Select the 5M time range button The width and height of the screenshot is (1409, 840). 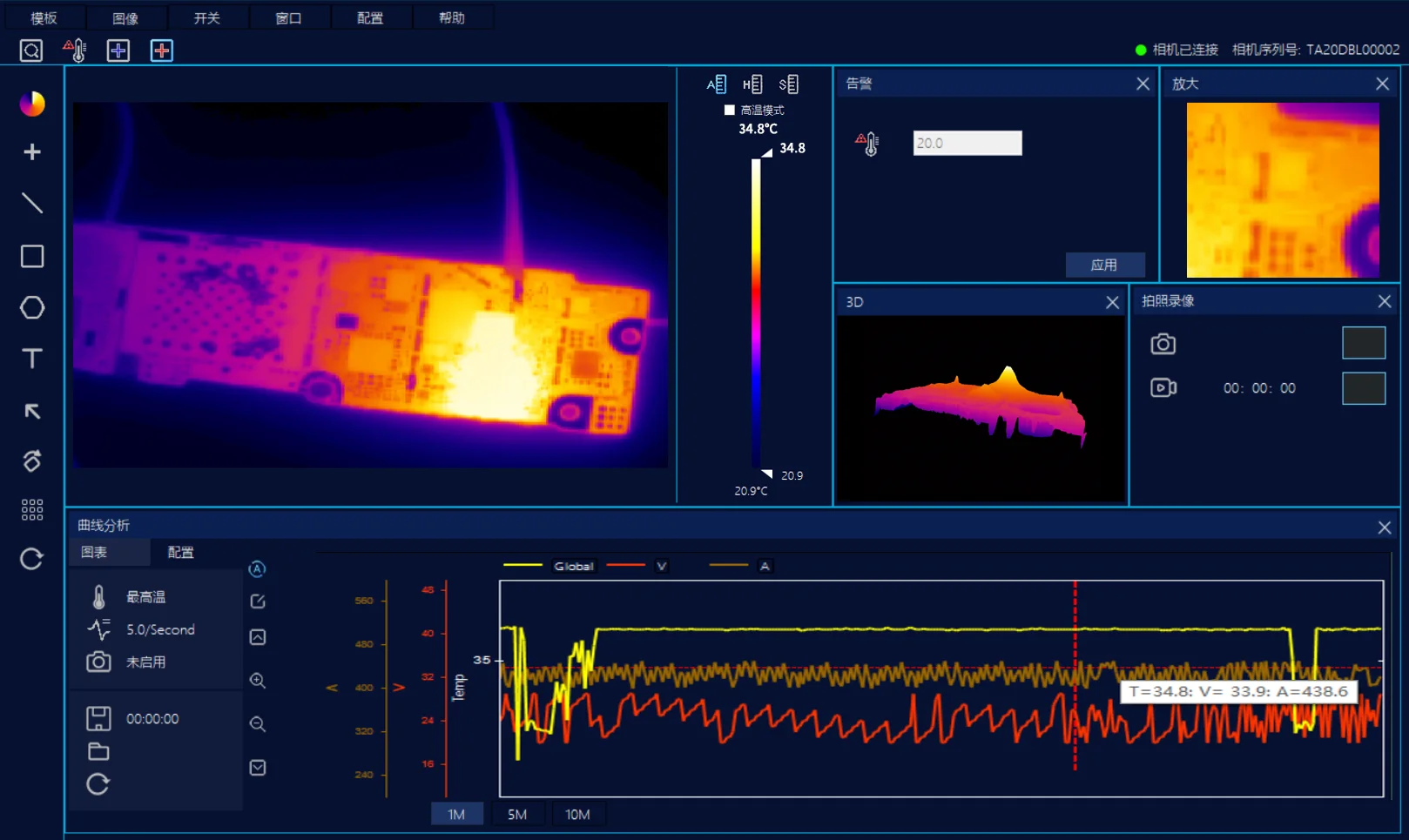[517, 815]
